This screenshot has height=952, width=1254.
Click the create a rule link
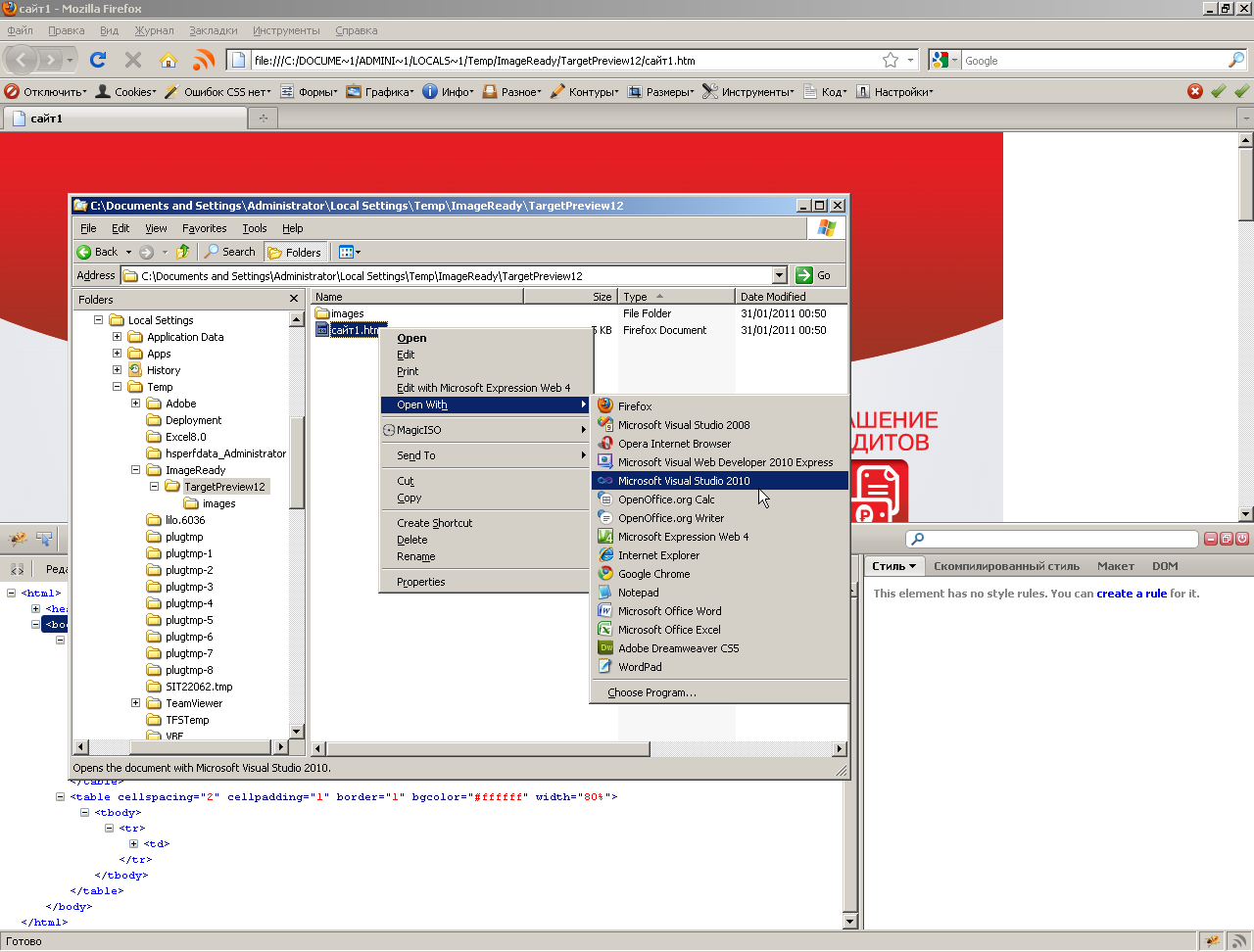[x=1132, y=594]
